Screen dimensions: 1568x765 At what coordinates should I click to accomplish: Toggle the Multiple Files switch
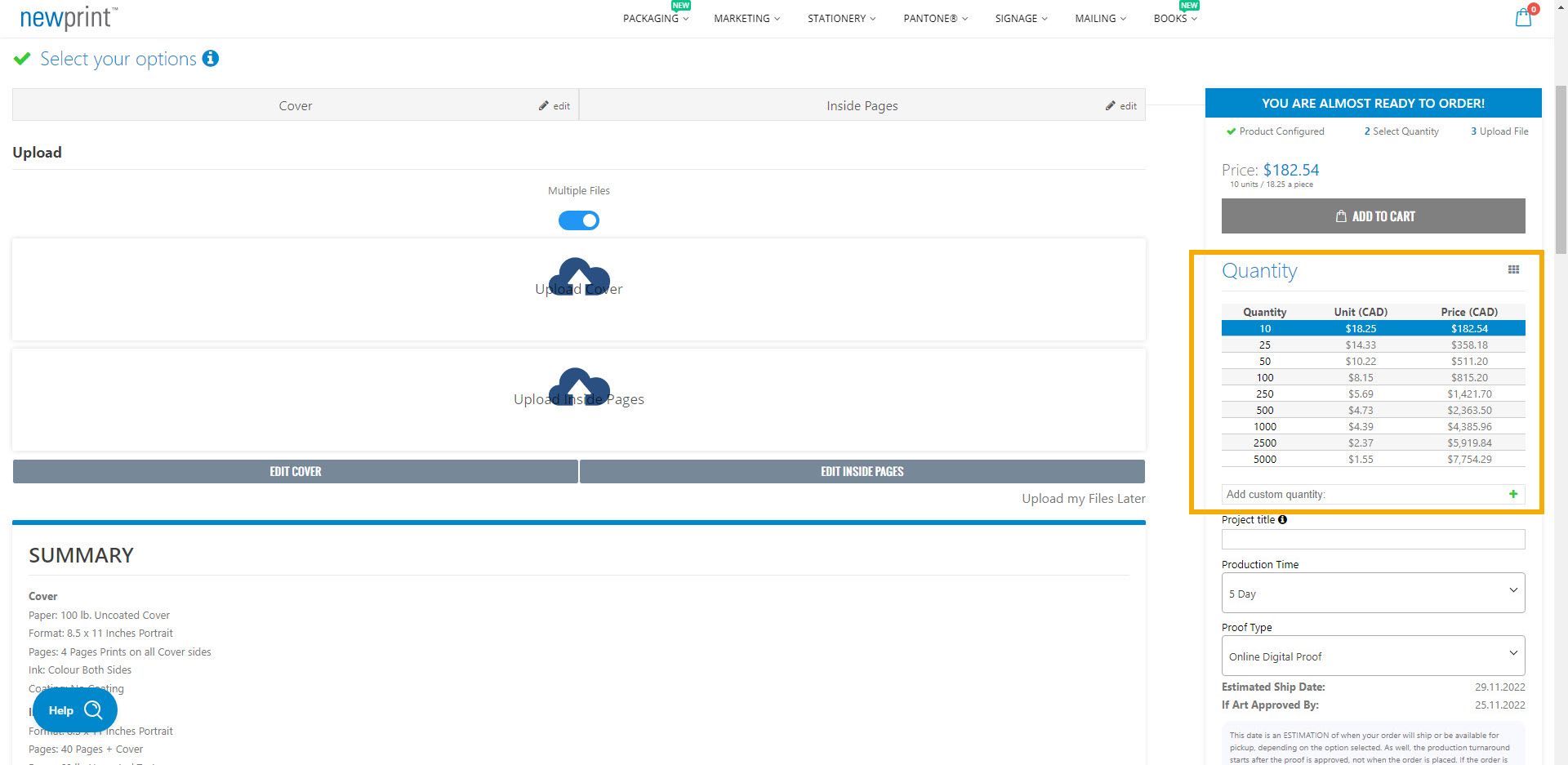pos(579,220)
